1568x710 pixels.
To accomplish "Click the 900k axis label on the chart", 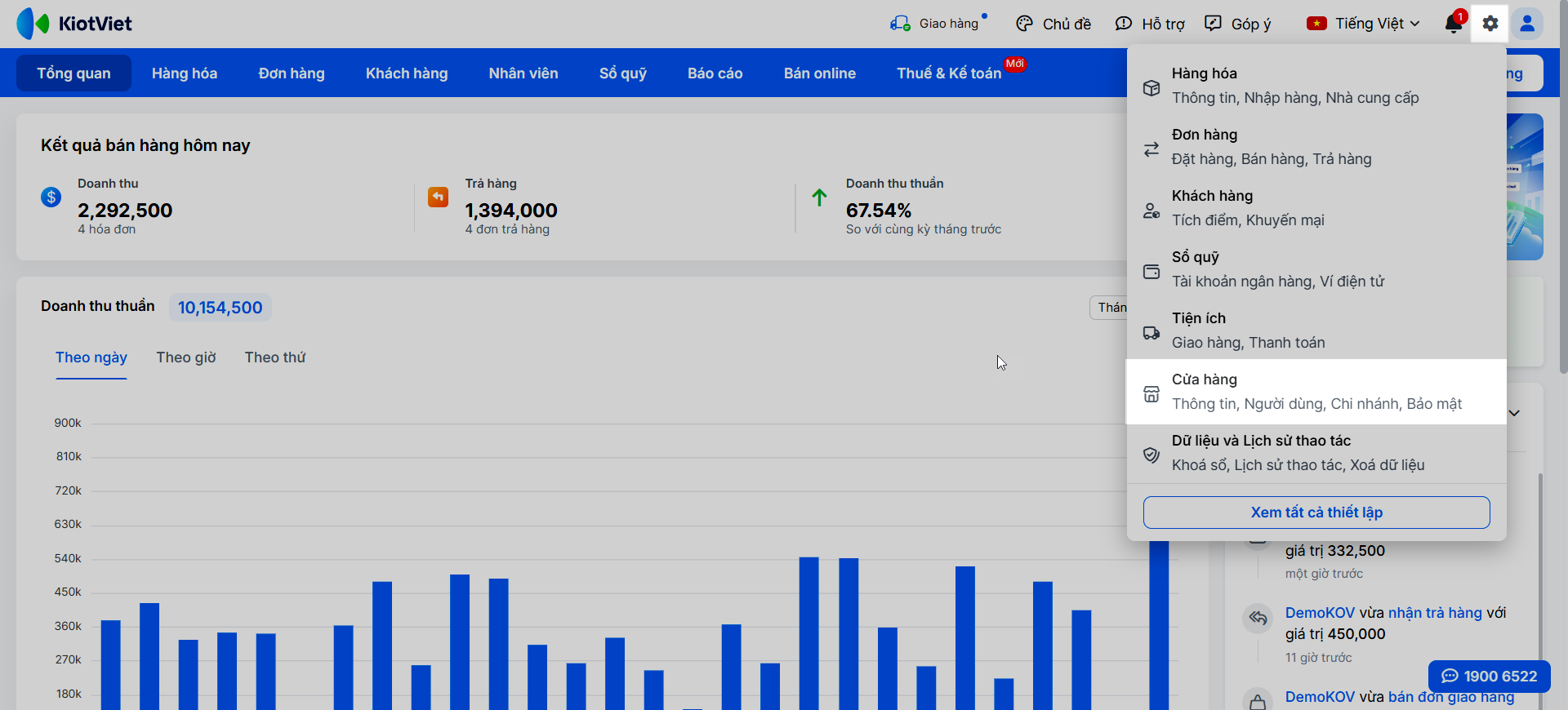I will [x=68, y=423].
